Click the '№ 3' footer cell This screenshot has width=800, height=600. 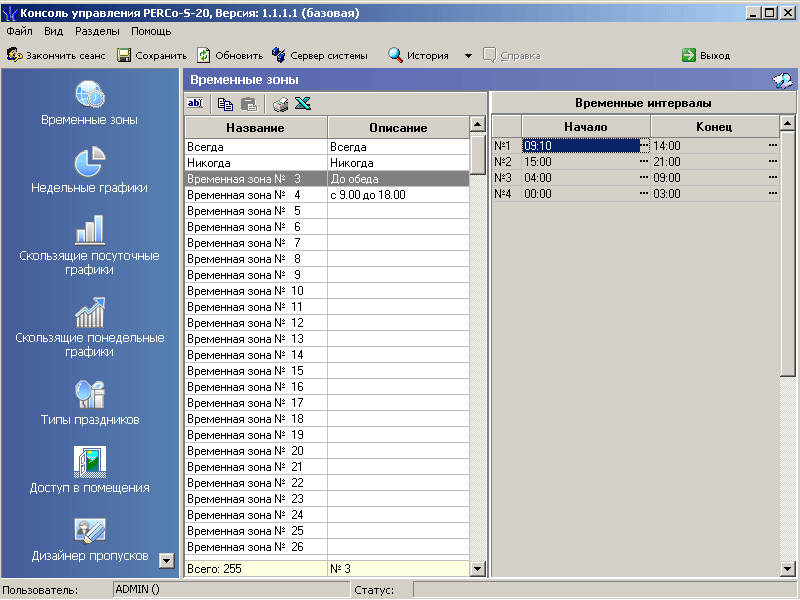point(398,568)
